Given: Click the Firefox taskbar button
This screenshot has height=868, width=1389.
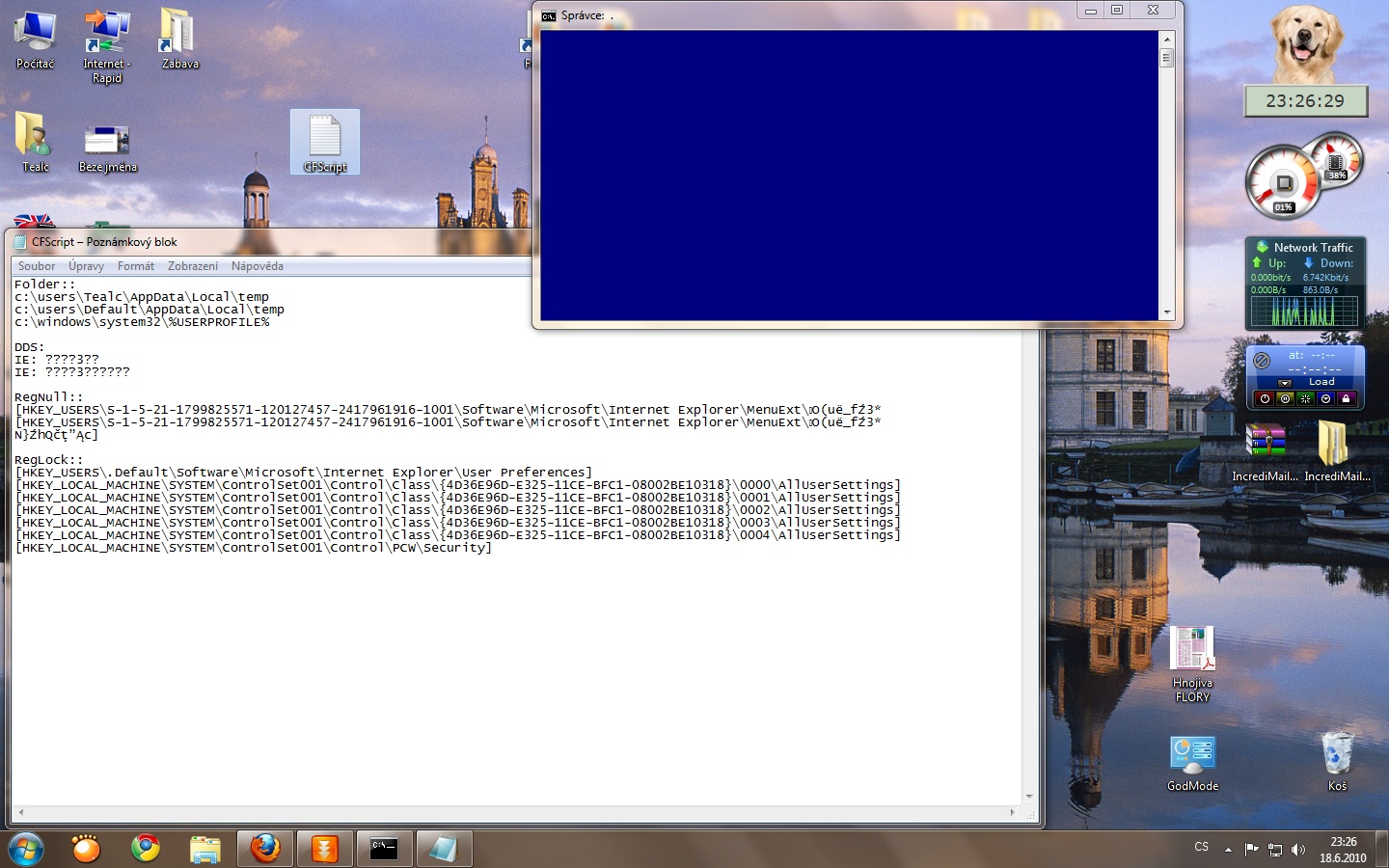Looking at the screenshot, I should pos(265,849).
